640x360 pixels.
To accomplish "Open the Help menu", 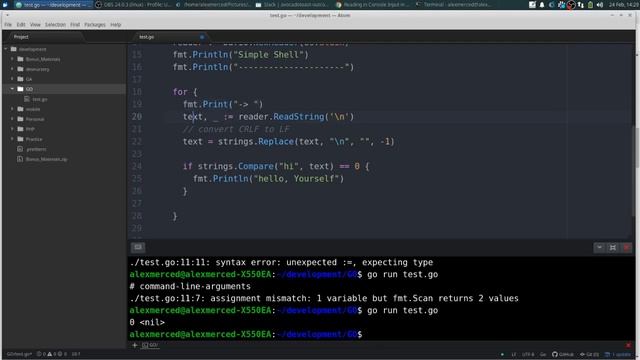I will click(x=116, y=25).
